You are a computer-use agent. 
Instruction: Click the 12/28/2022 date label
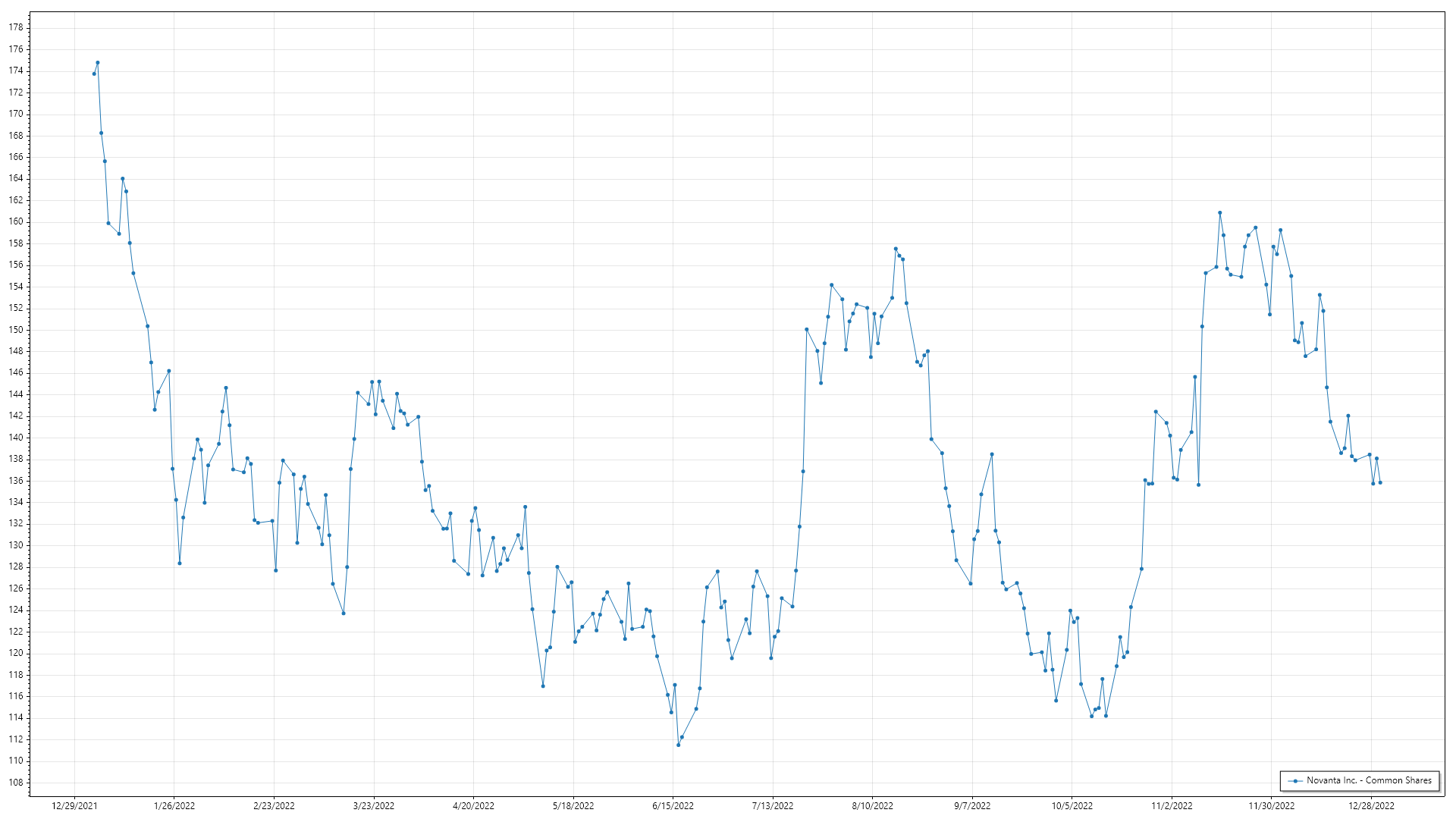1371,806
